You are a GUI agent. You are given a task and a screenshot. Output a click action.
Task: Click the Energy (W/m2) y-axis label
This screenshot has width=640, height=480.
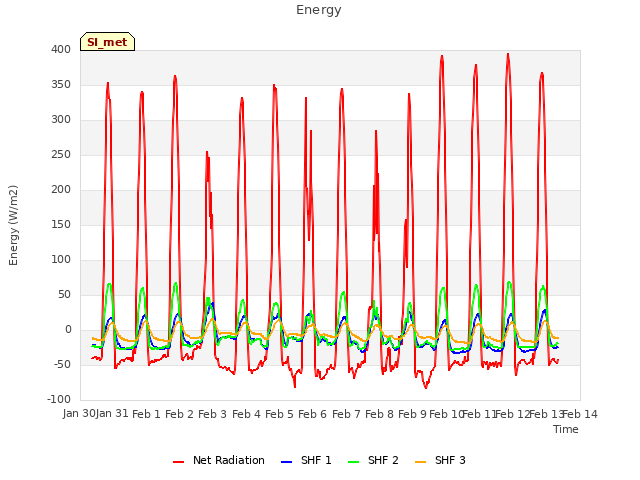(x=13, y=225)
